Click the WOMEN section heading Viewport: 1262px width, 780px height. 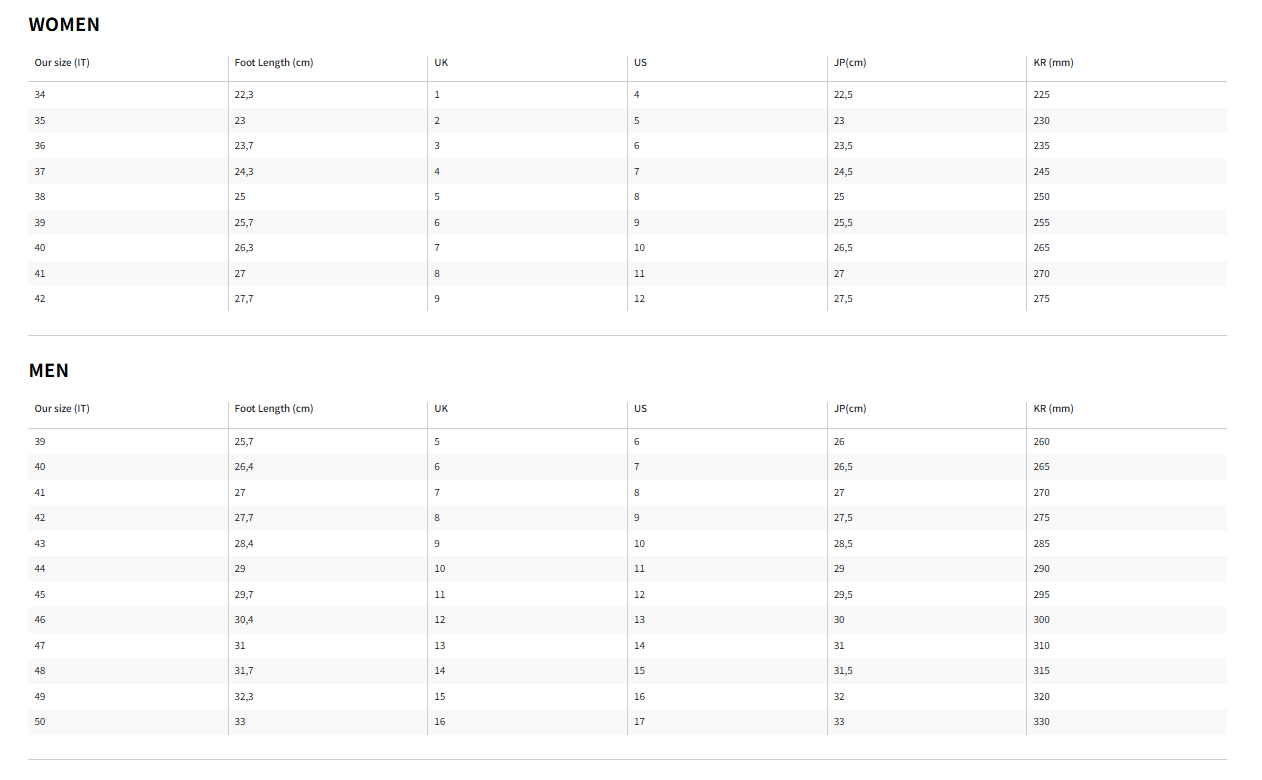64,25
